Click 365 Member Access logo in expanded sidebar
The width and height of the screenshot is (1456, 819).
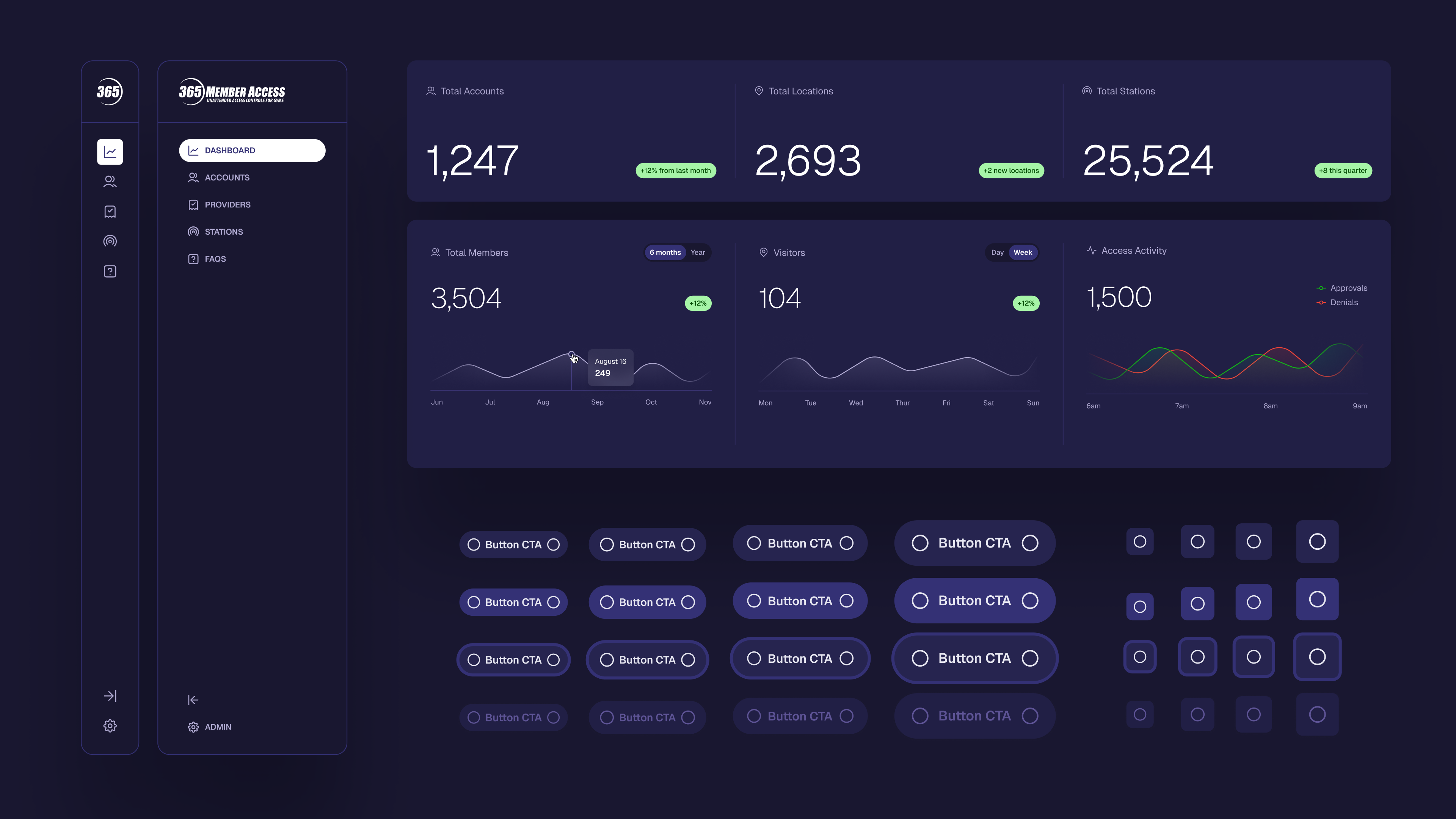coord(232,91)
